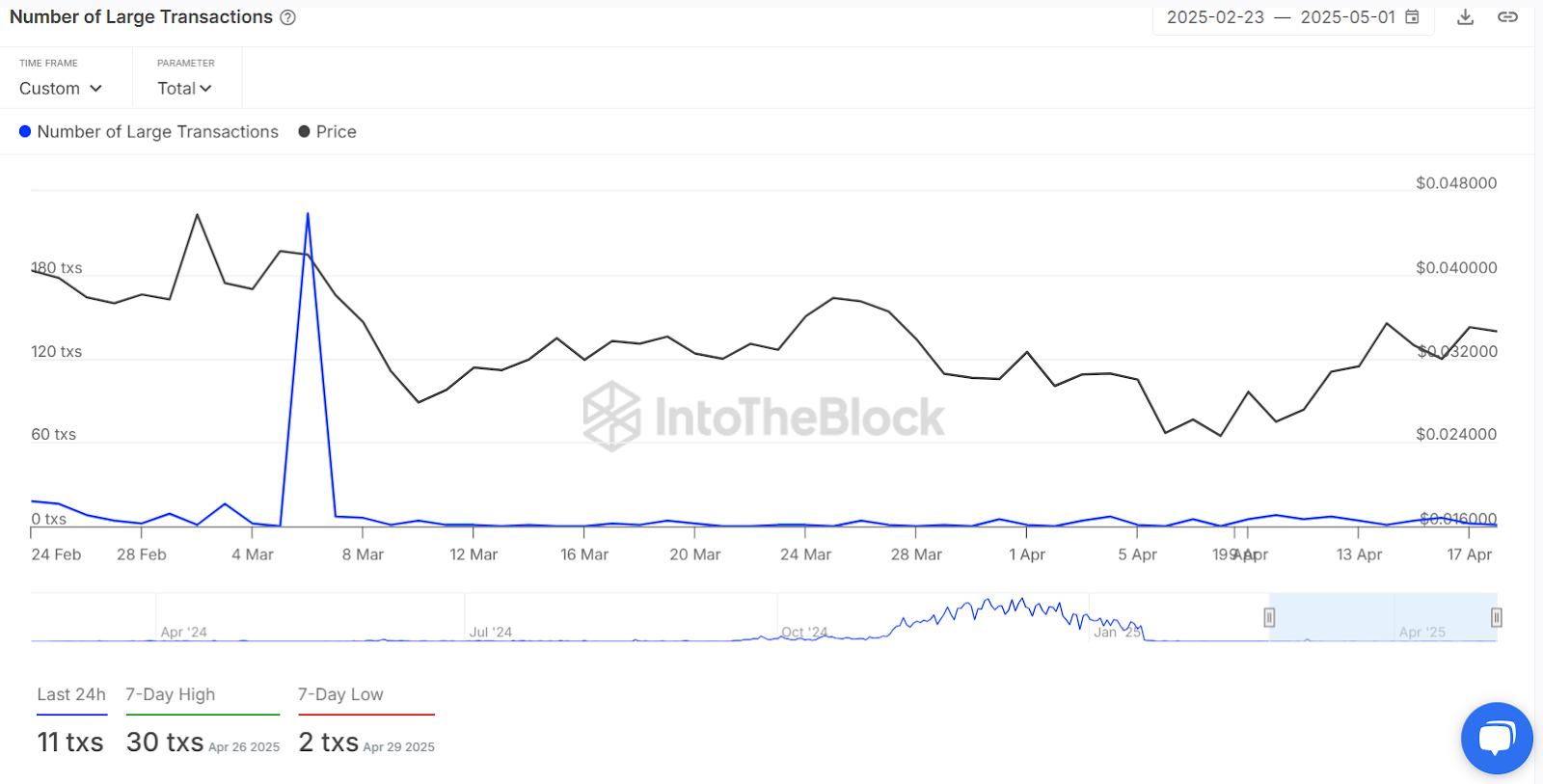The image size is (1543, 784).
Task: Select the 7-Day High stat tab
Action: pyautogui.click(x=171, y=695)
